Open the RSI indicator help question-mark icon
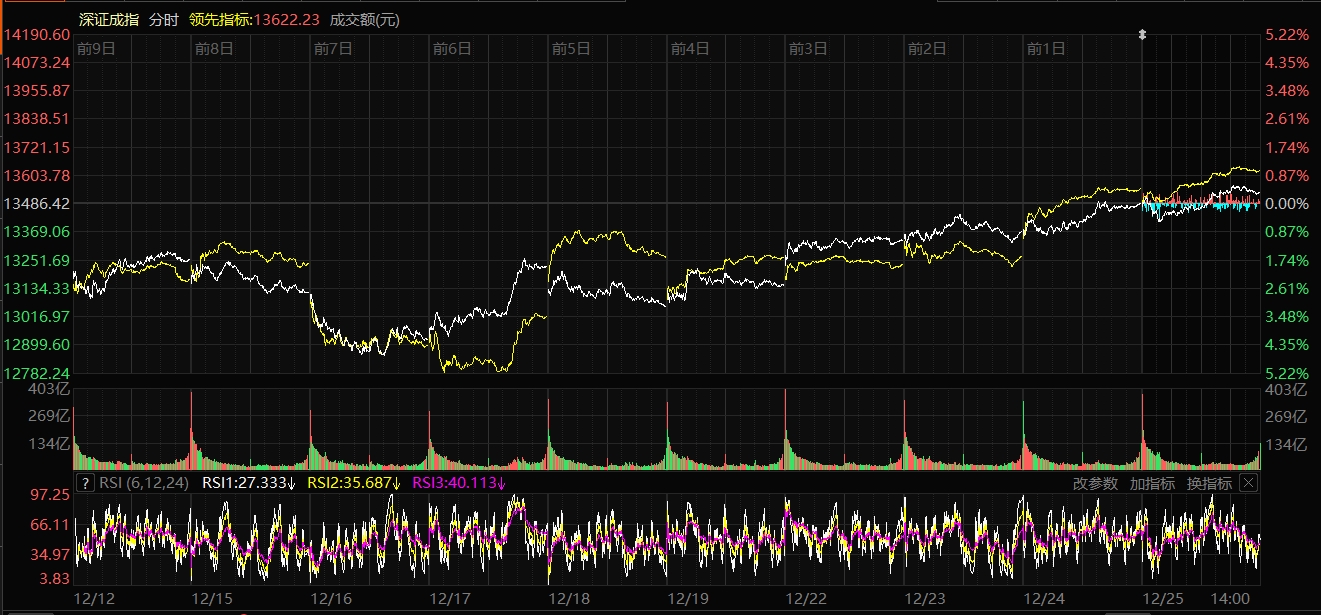The width and height of the screenshot is (1321, 615). pos(85,483)
